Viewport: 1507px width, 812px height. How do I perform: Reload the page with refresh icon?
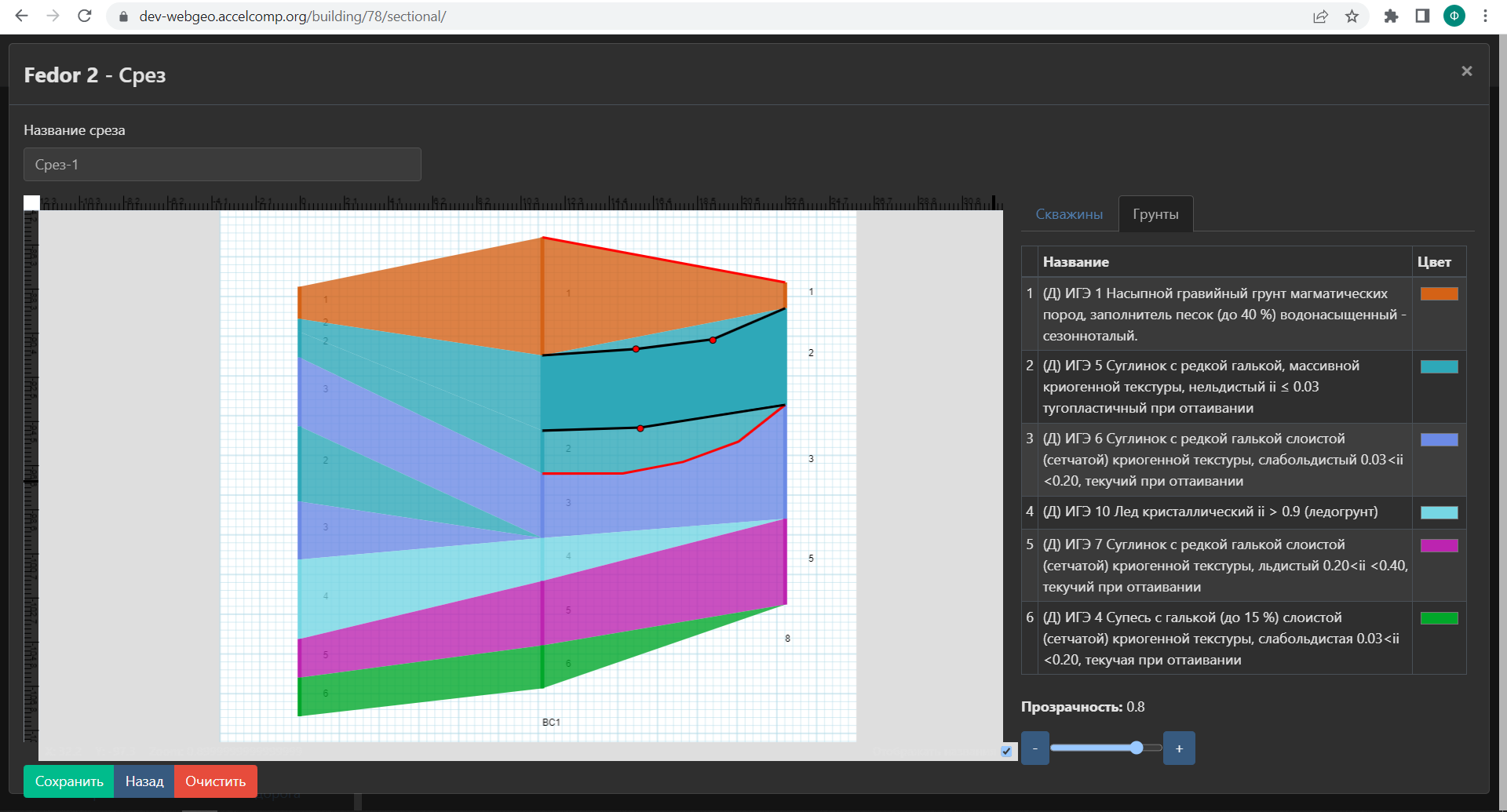85,16
